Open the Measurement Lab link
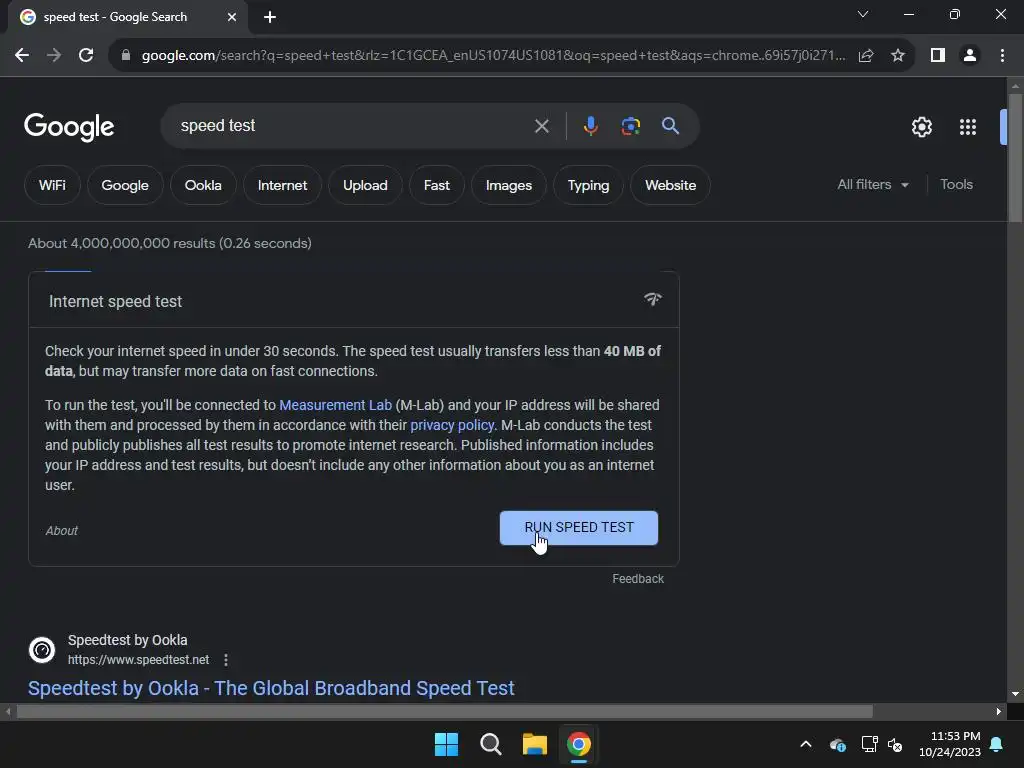Viewport: 1024px width, 768px height. [x=336, y=405]
